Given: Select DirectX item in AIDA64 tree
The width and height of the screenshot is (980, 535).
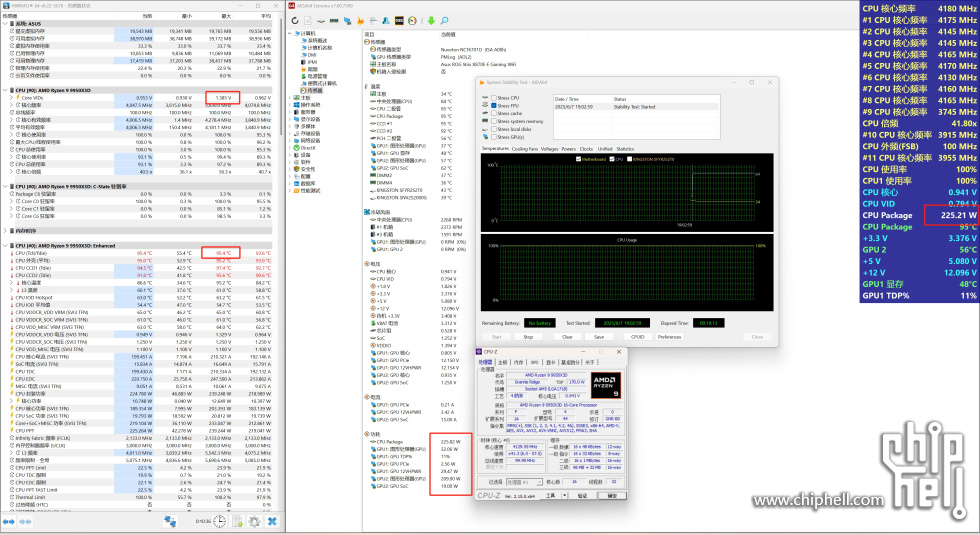Looking at the screenshot, I should 308,148.
